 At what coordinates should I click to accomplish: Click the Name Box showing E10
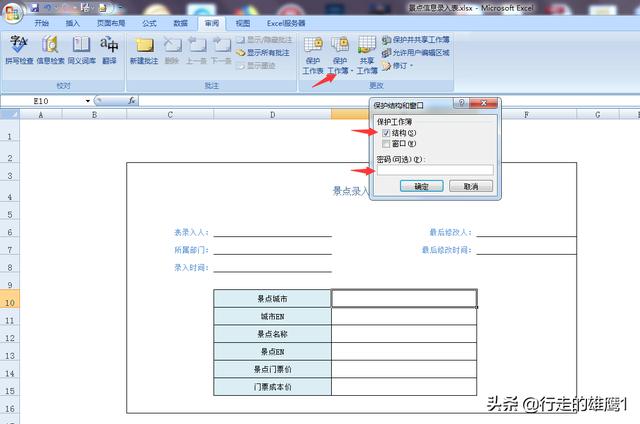coord(43,101)
